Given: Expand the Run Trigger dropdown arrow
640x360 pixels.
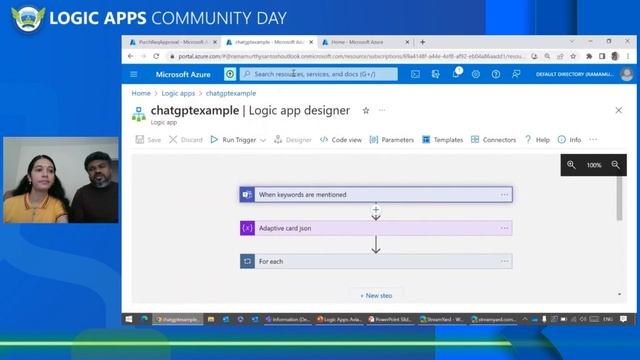Looking at the screenshot, I should tap(263, 140).
